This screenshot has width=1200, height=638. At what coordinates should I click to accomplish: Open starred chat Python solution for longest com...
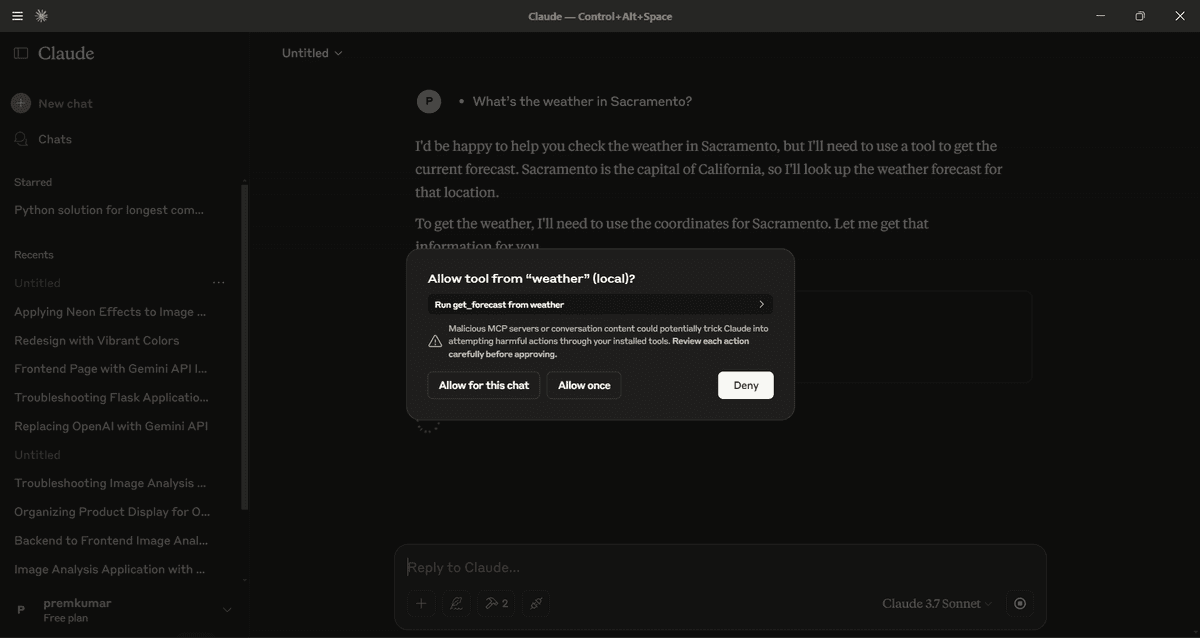(x=109, y=210)
